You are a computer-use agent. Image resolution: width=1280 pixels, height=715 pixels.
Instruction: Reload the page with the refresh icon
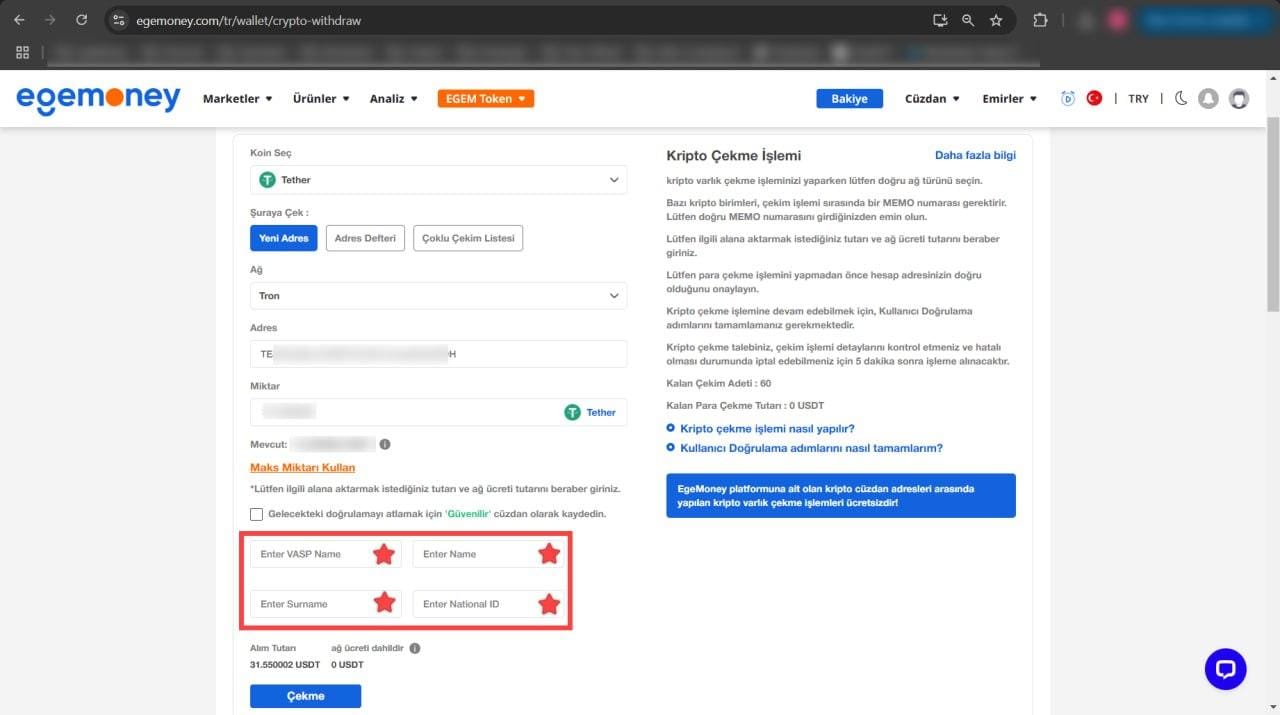82,20
